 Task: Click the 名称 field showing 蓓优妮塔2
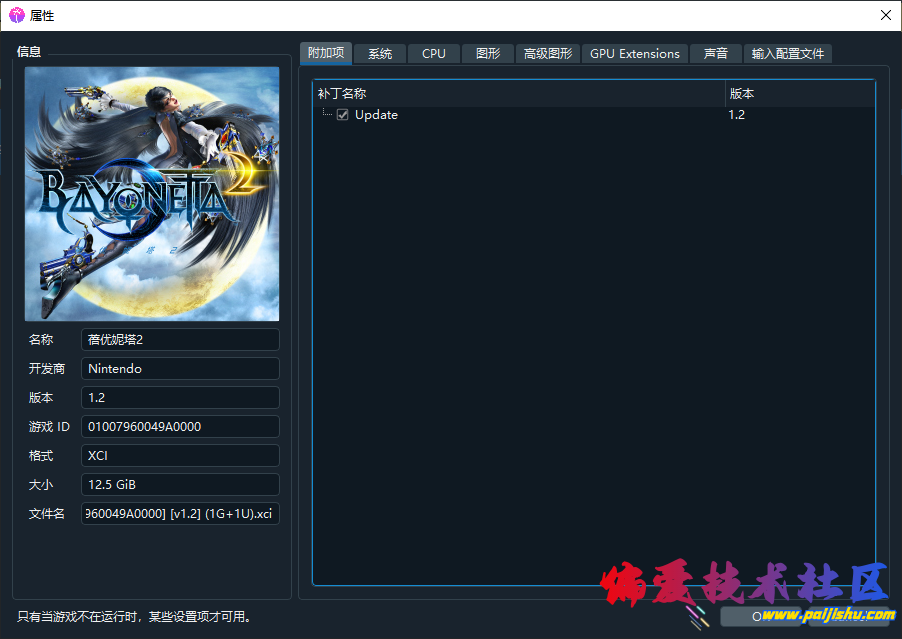(180, 340)
